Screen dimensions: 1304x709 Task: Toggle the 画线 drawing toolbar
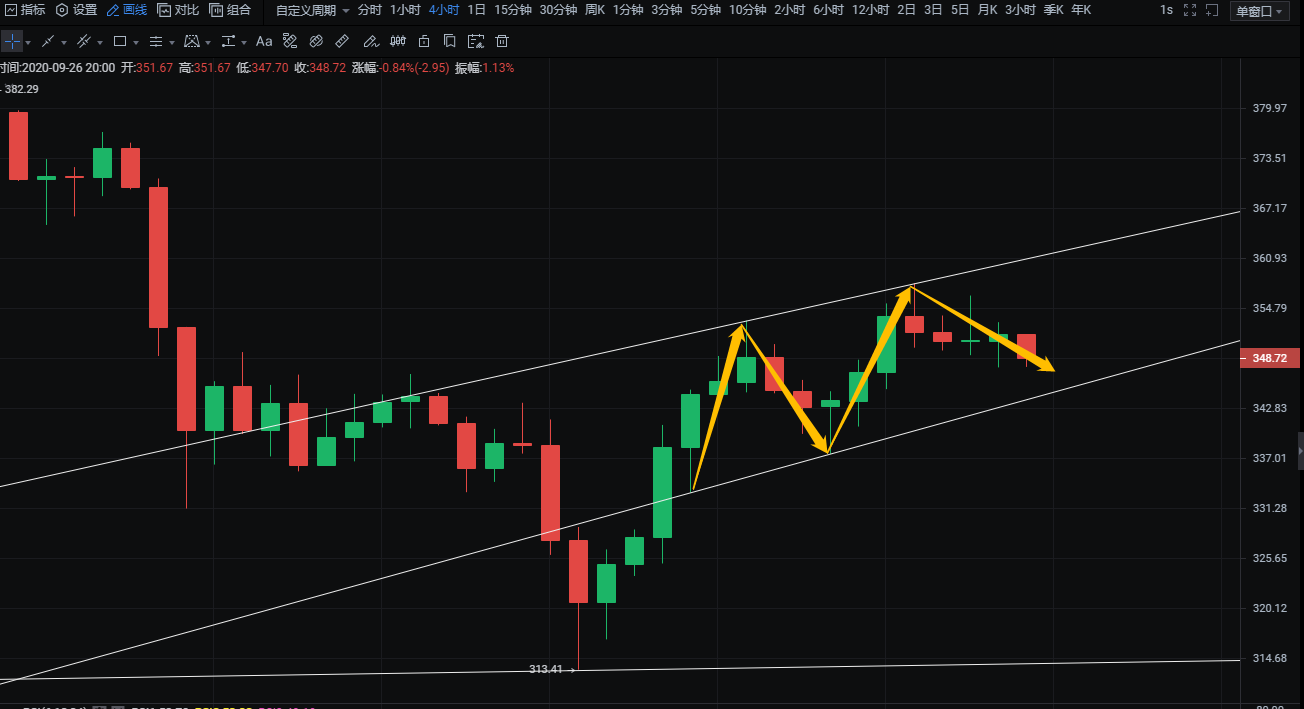point(127,10)
